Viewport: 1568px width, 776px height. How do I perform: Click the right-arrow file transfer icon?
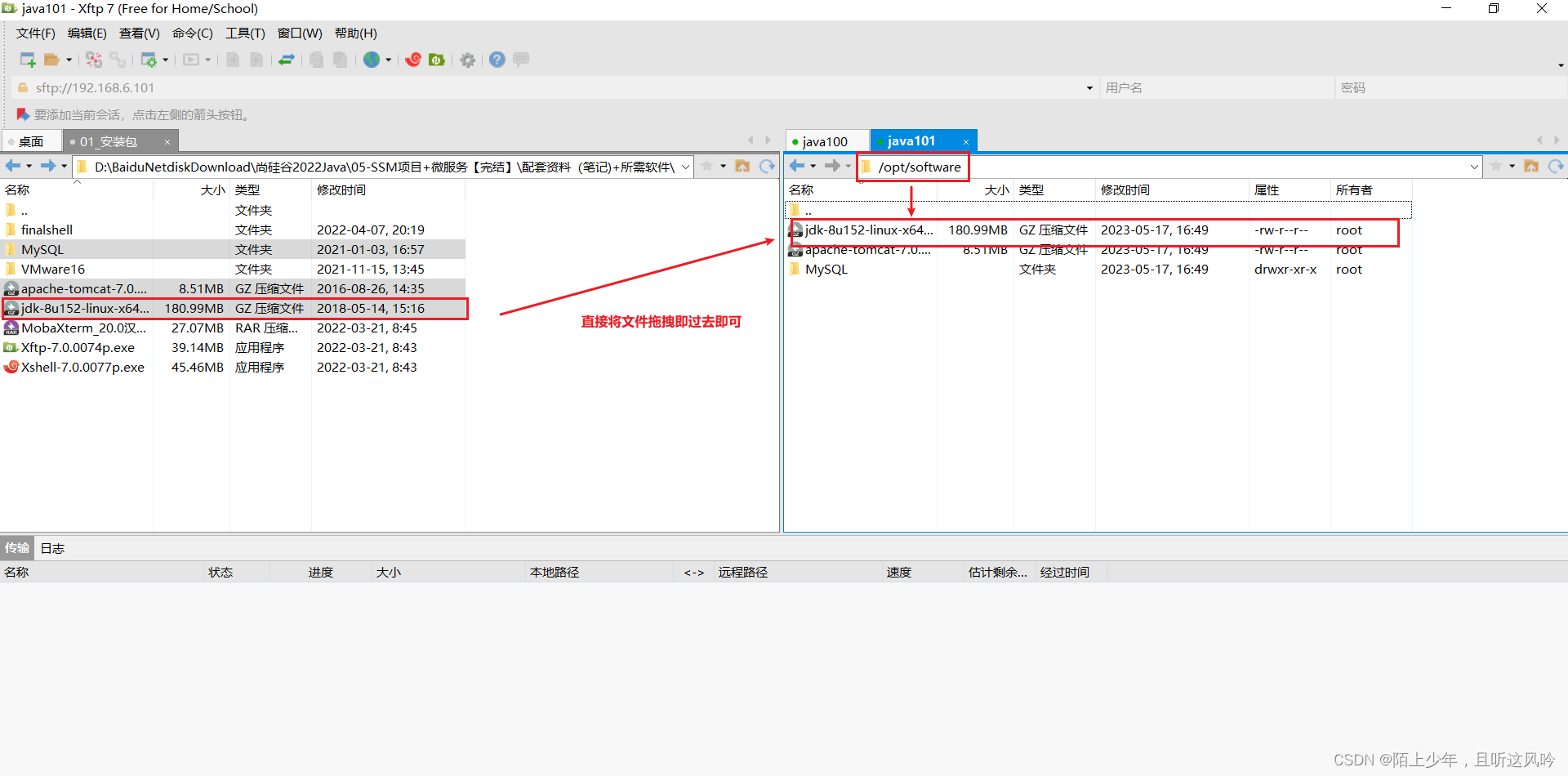coord(256,60)
